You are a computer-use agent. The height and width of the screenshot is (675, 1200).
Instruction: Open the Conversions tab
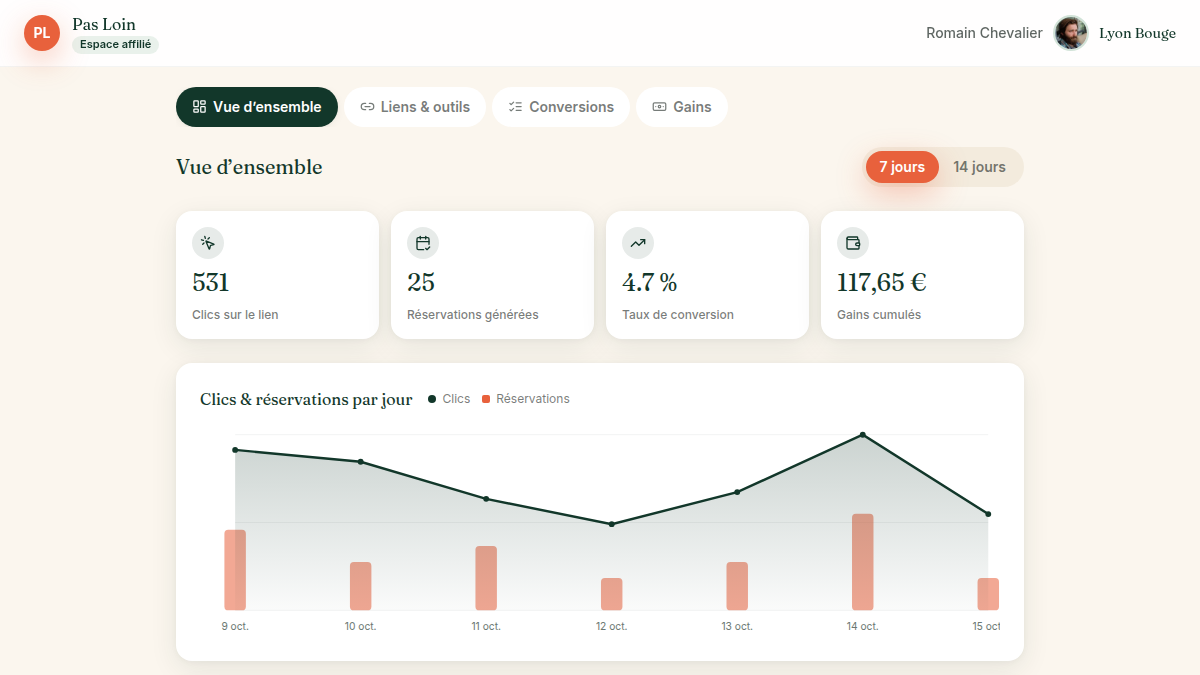click(561, 107)
